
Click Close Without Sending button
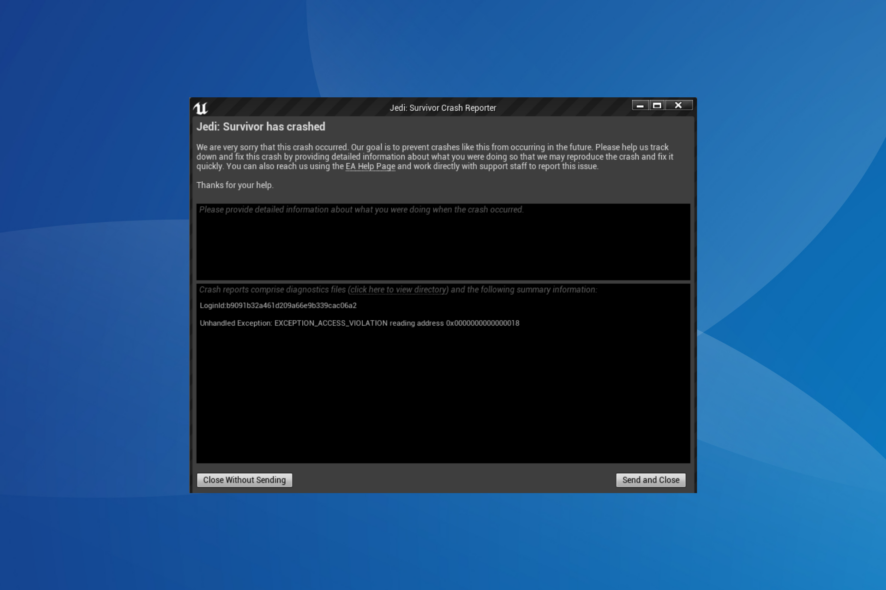244,480
